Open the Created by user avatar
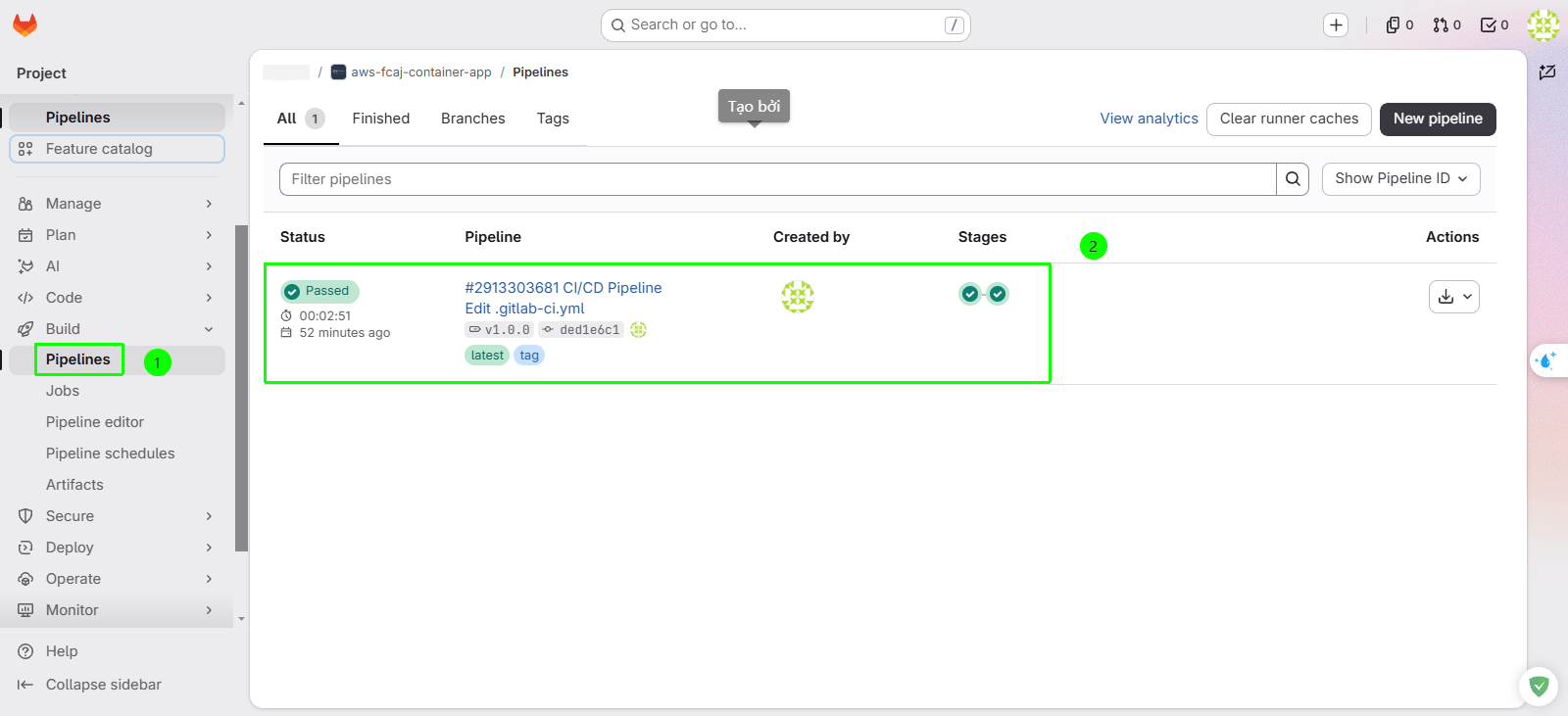The image size is (1568, 716). pos(798,297)
